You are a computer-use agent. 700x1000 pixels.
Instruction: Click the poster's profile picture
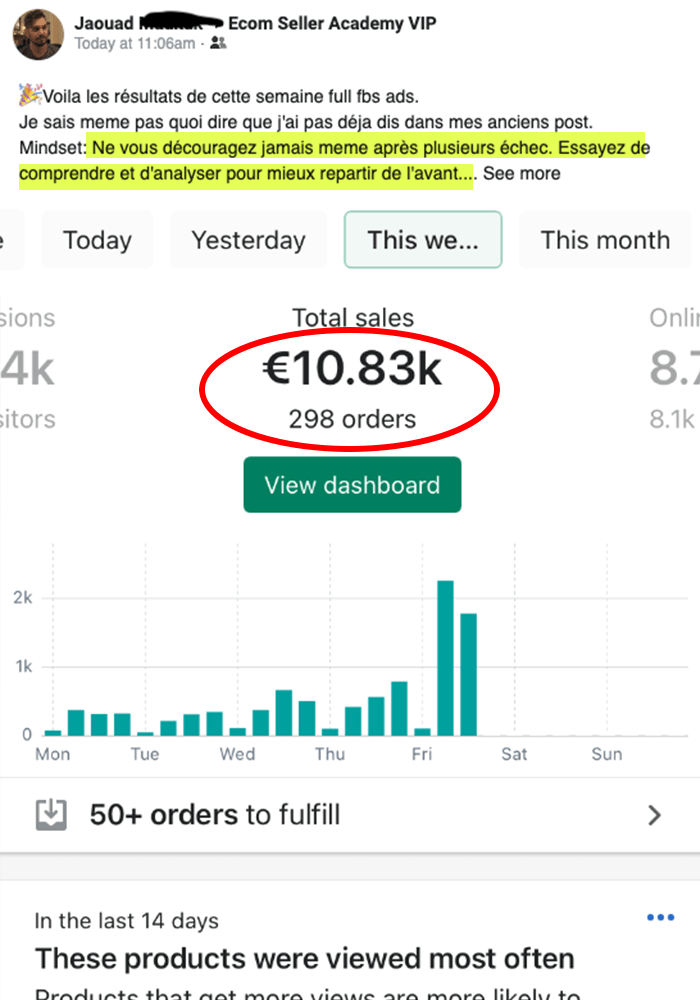(38, 33)
